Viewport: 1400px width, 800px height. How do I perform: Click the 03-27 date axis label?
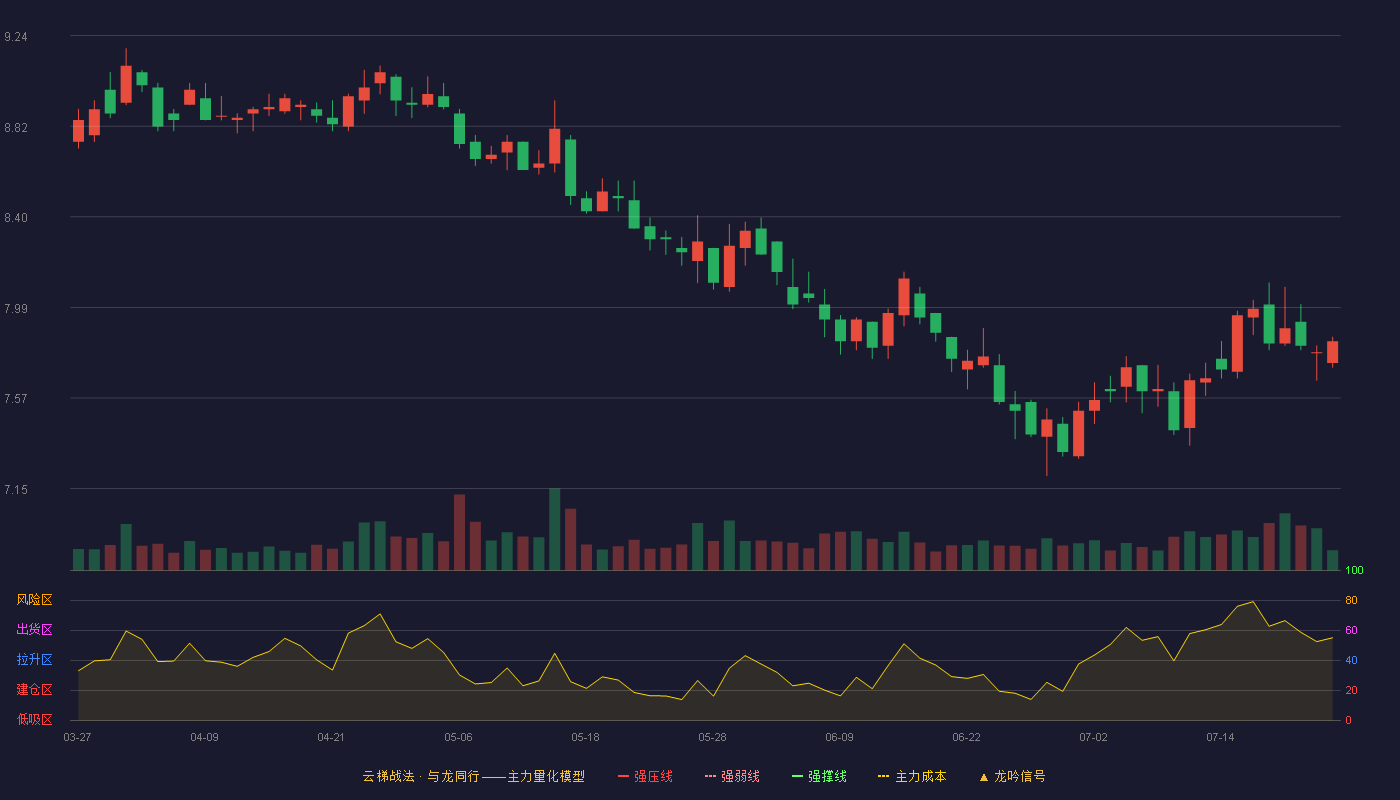77,737
